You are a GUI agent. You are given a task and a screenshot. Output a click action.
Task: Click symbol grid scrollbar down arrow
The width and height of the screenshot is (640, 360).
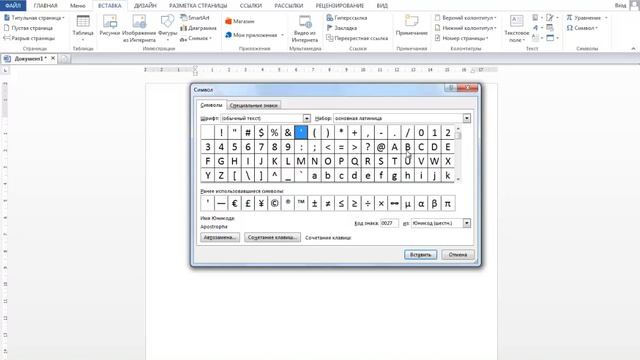[x=458, y=179]
